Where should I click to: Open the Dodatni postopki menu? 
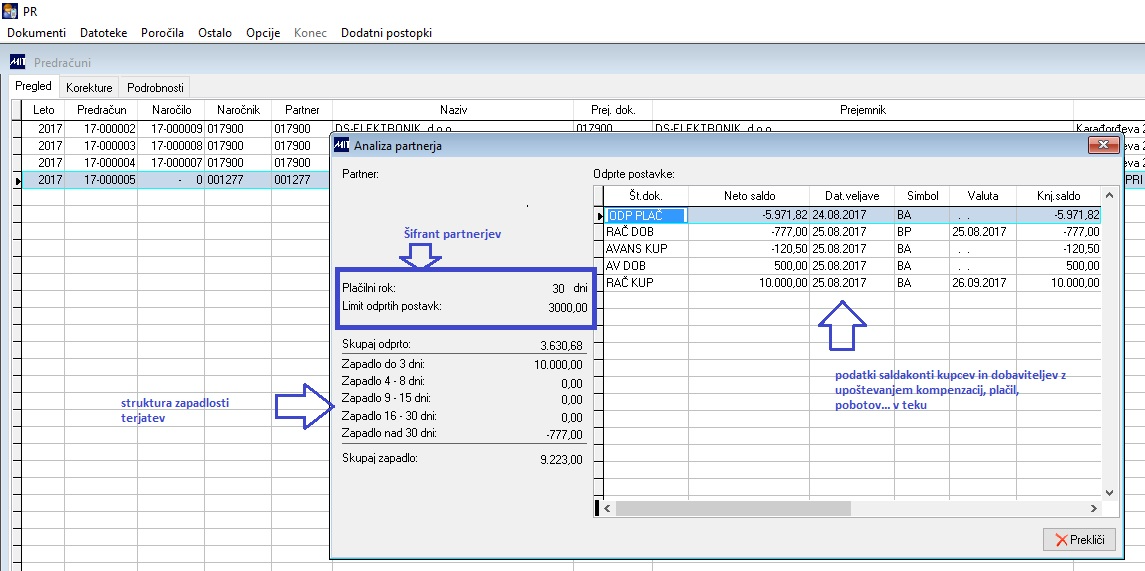tap(386, 33)
